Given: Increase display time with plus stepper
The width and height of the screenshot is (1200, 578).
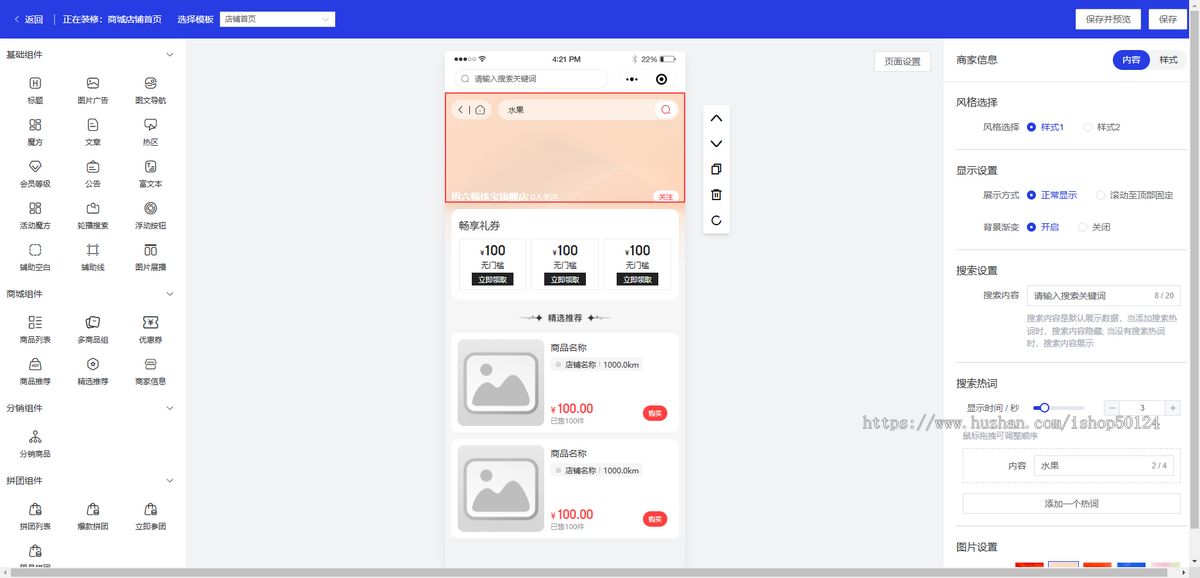Looking at the screenshot, I should [x=1173, y=408].
